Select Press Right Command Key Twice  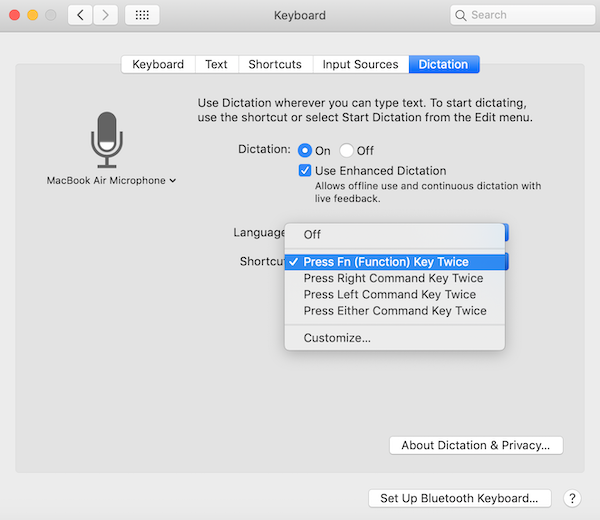click(393, 278)
